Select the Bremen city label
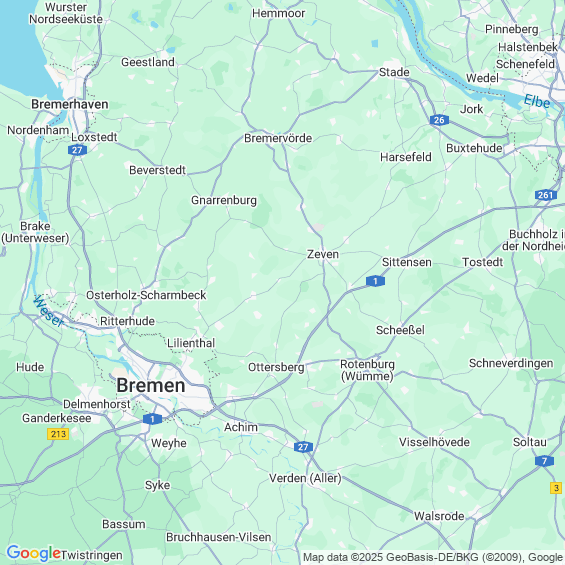The width and height of the screenshot is (565, 565). [x=151, y=385]
